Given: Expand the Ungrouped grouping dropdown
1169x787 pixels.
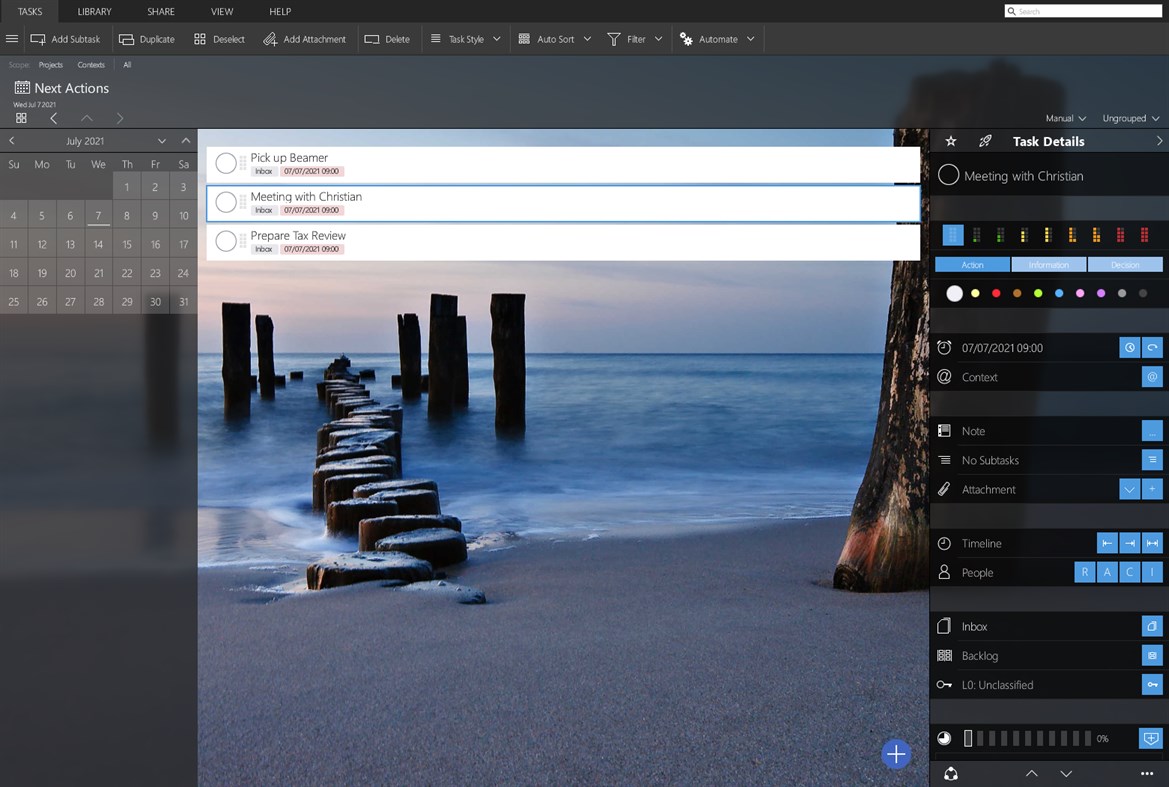Looking at the screenshot, I should (x=1130, y=118).
